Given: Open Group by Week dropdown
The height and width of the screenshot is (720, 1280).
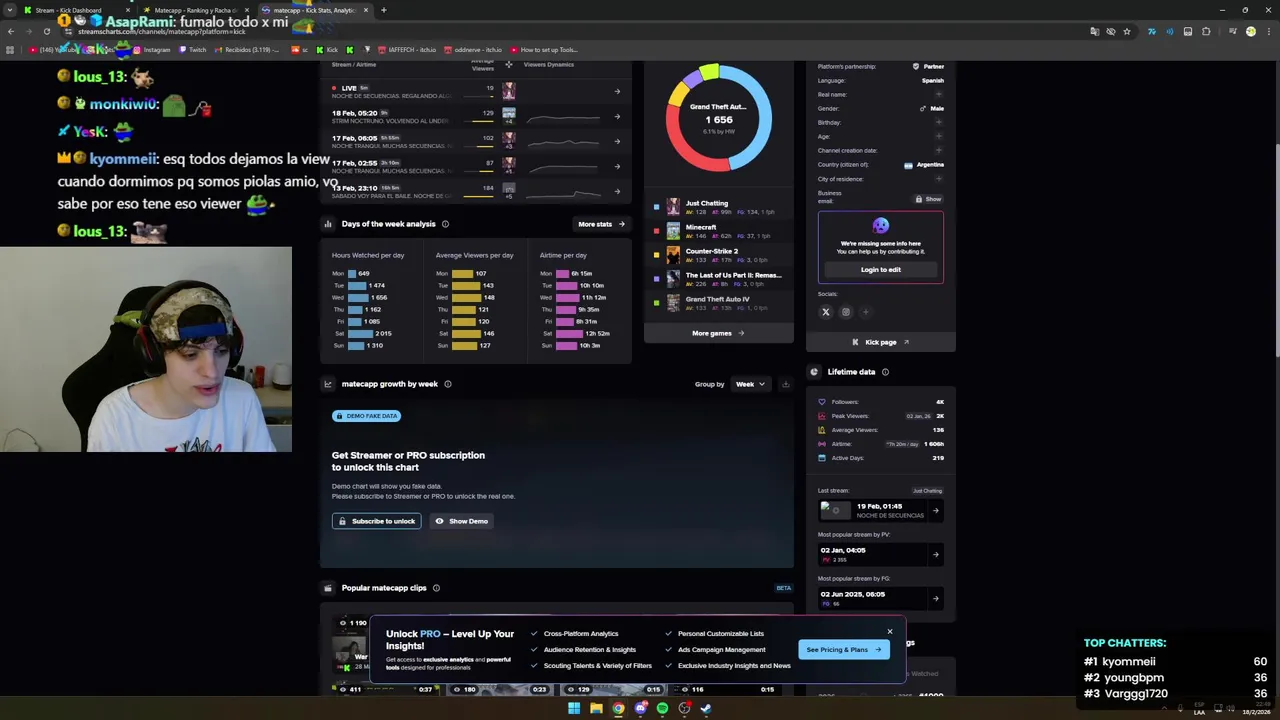Looking at the screenshot, I should (x=750, y=384).
